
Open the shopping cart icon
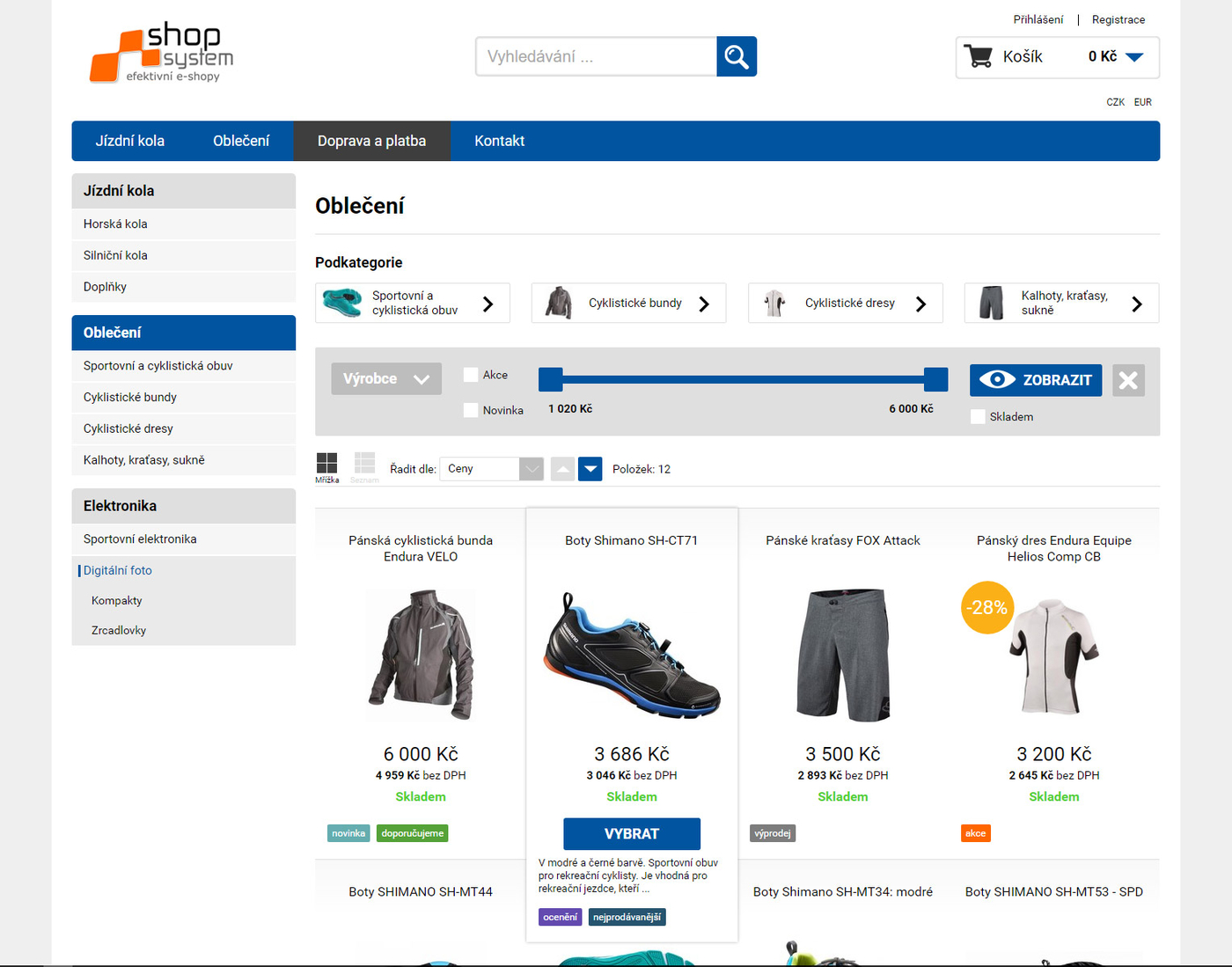(978, 56)
